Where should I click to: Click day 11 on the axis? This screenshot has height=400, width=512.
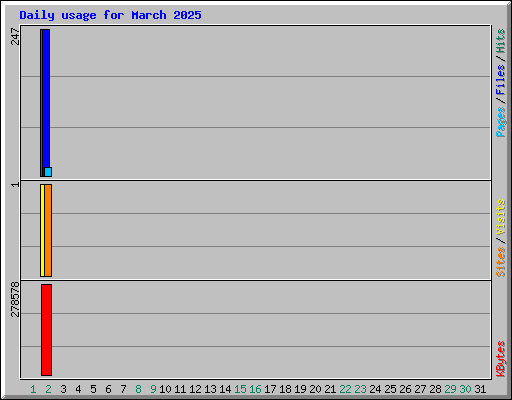[x=180, y=389]
